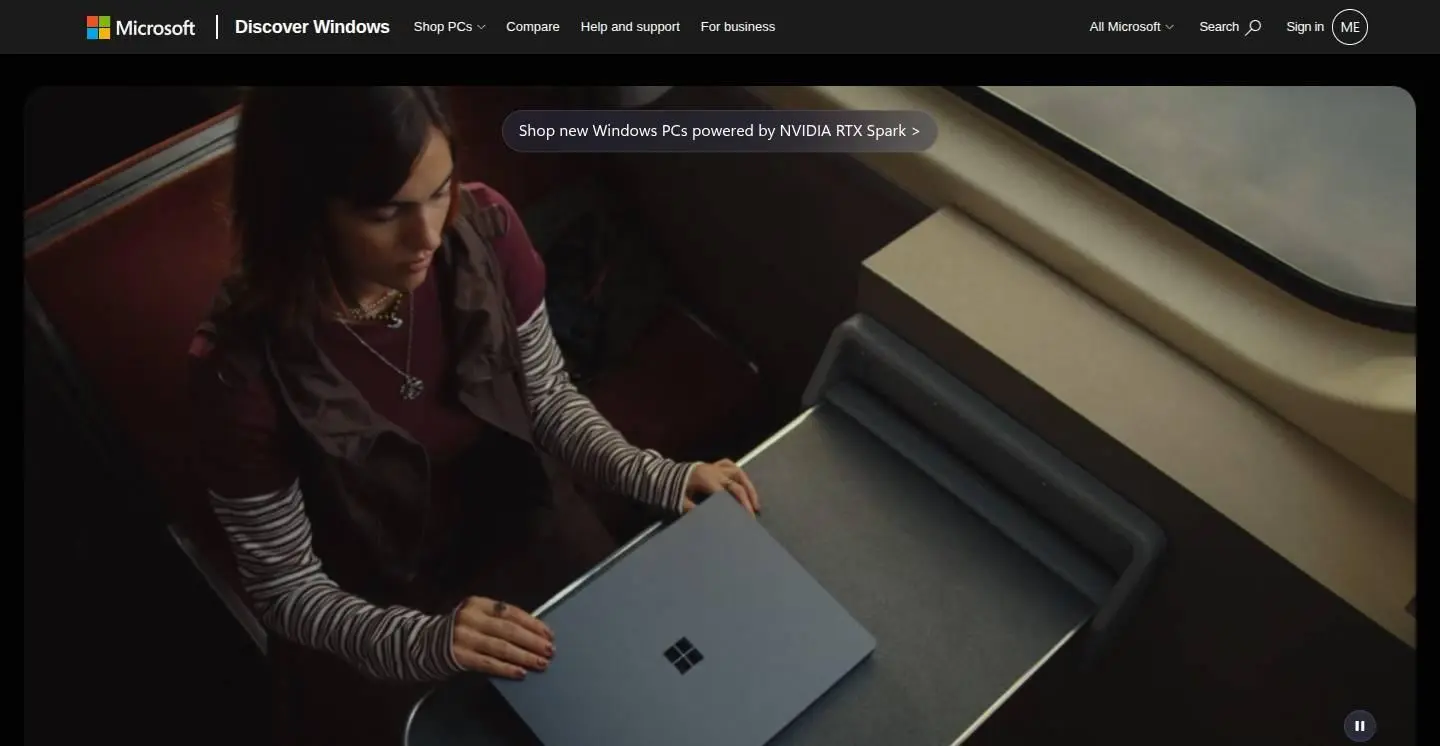Open Help and support
This screenshot has width=1440, height=746.
point(630,27)
